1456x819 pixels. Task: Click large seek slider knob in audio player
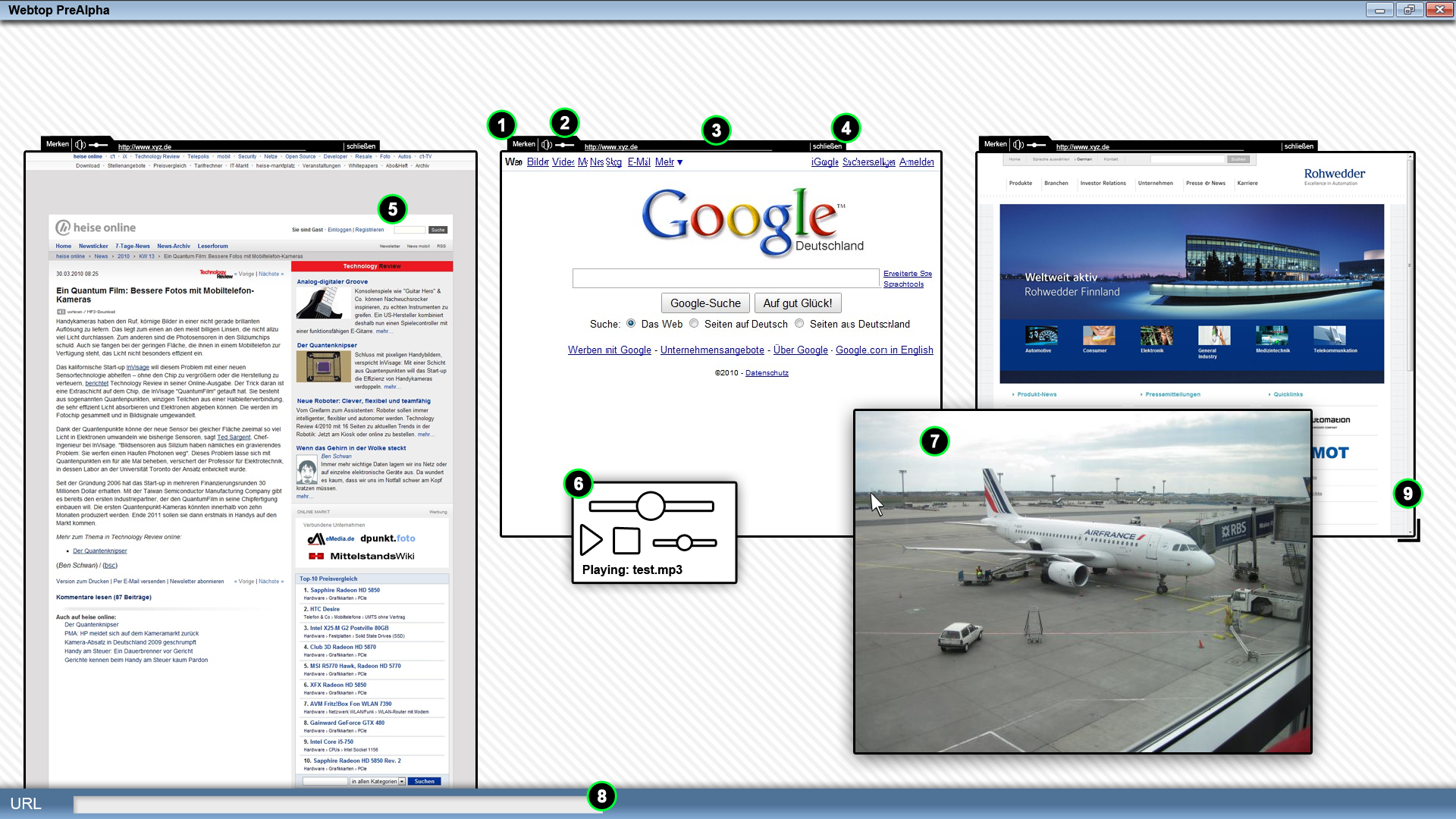[650, 506]
